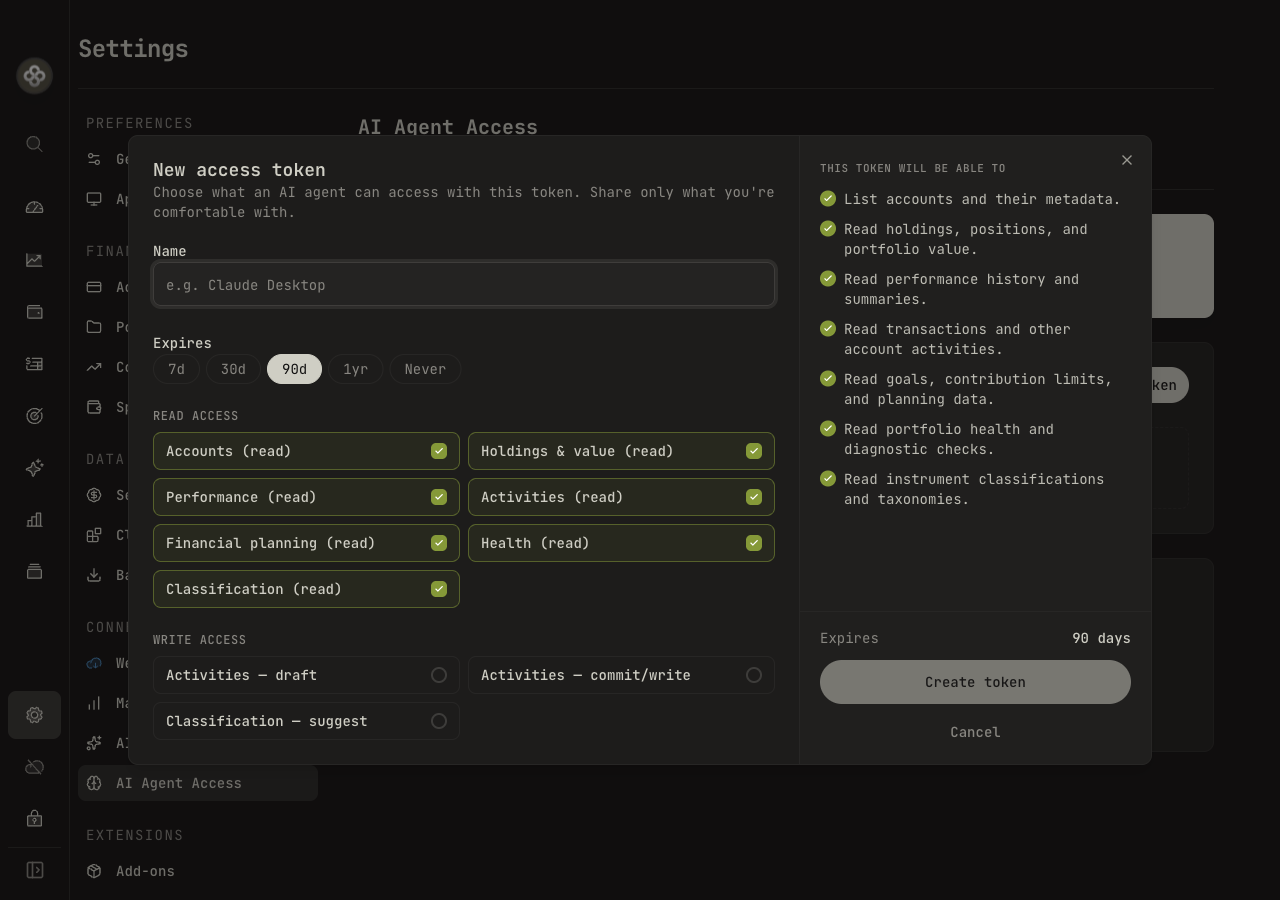Open the search icon in left rail
Viewport: 1280px width, 900px height.
point(34,144)
